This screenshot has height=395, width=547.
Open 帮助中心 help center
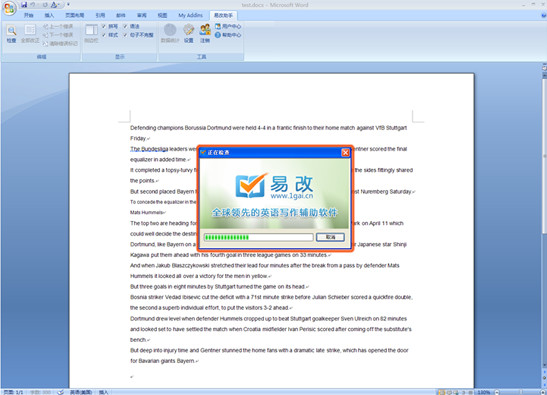pyautogui.click(x=228, y=35)
